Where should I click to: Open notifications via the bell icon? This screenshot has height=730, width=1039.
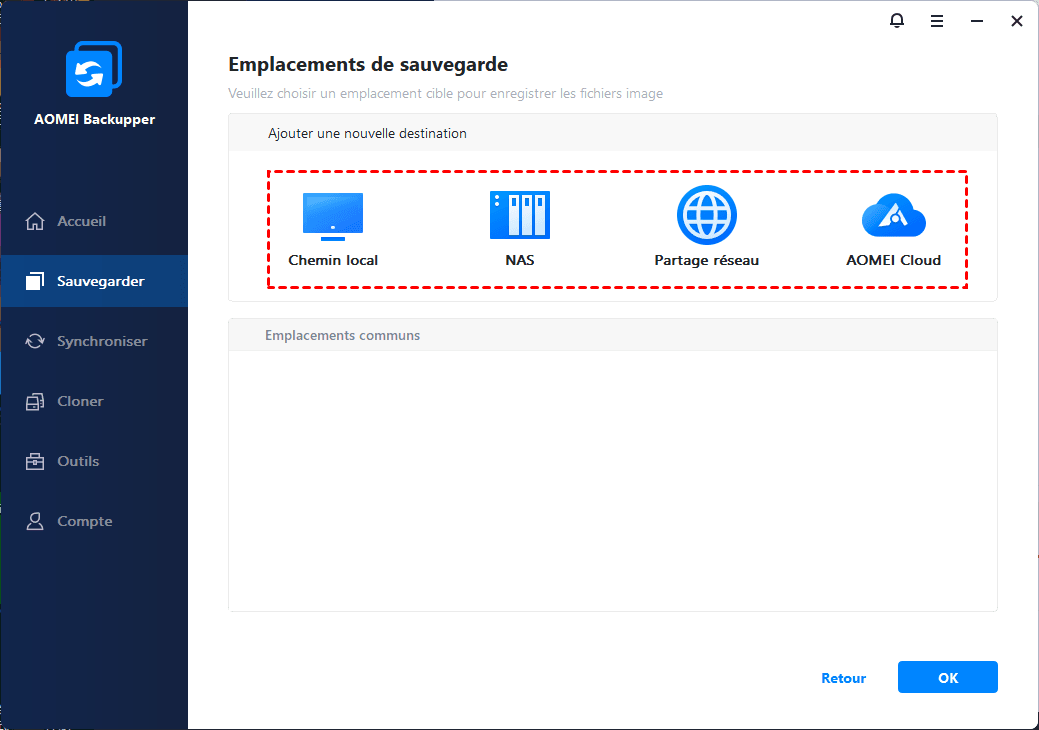[897, 21]
